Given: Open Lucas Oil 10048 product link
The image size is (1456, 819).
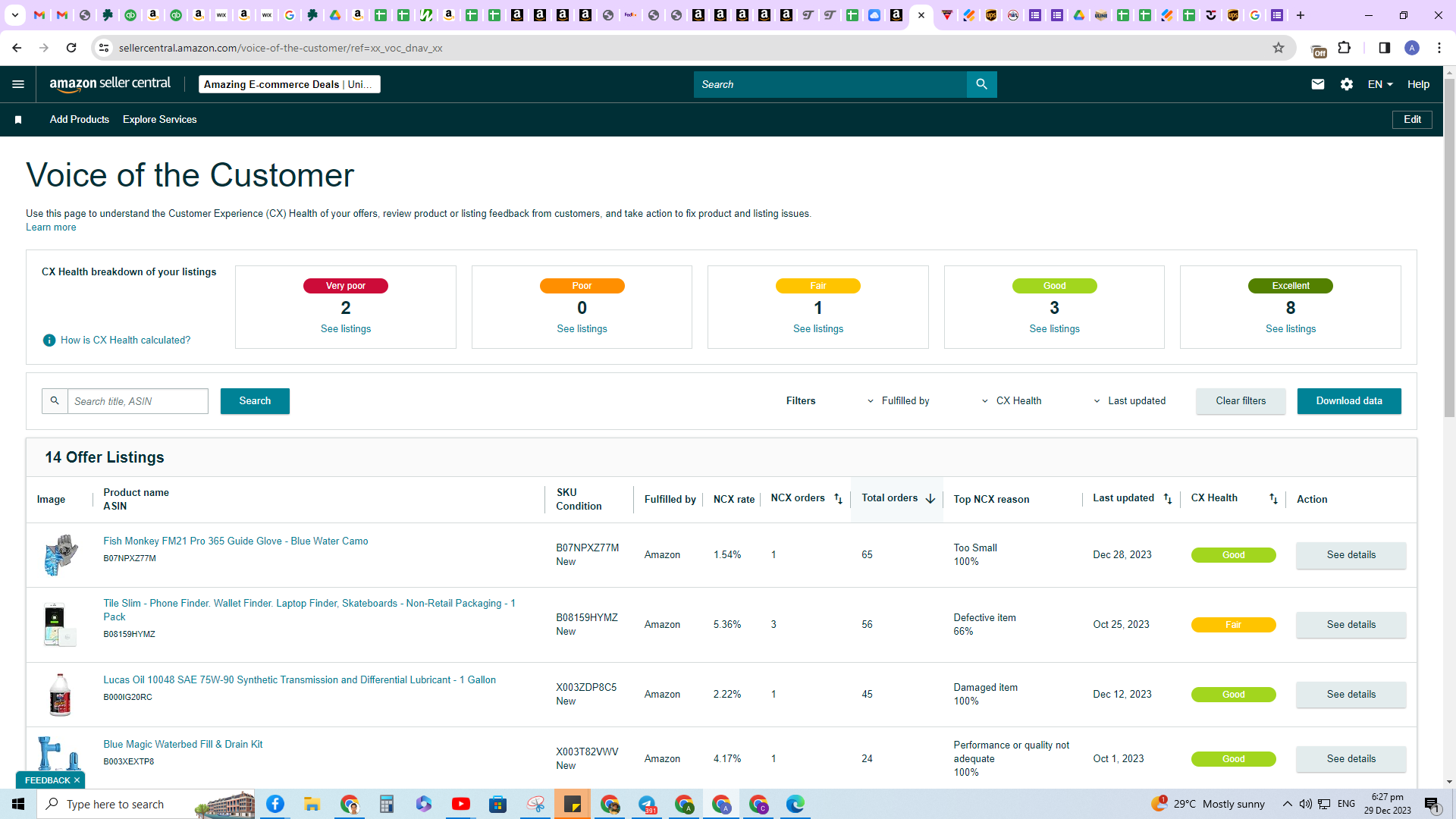Looking at the screenshot, I should click(300, 680).
